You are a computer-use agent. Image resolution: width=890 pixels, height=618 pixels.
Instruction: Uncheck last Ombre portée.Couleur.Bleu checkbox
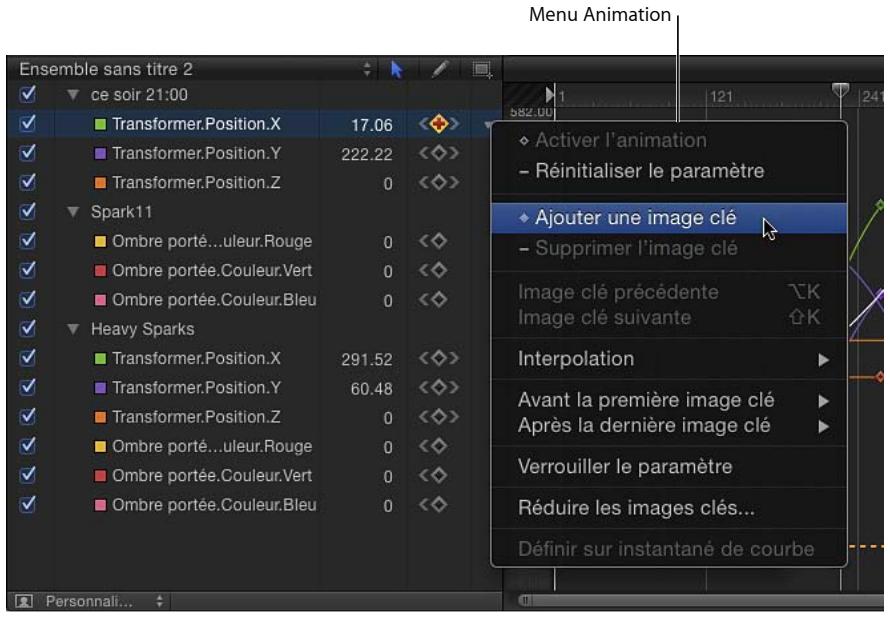tap(28, 505)
